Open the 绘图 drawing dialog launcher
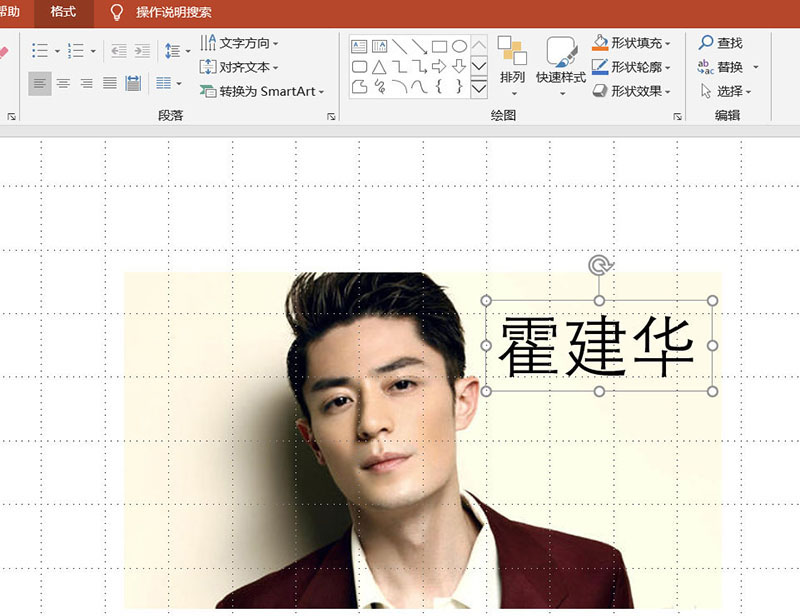The height and width of the screenshot is (616, 800). 678,116
